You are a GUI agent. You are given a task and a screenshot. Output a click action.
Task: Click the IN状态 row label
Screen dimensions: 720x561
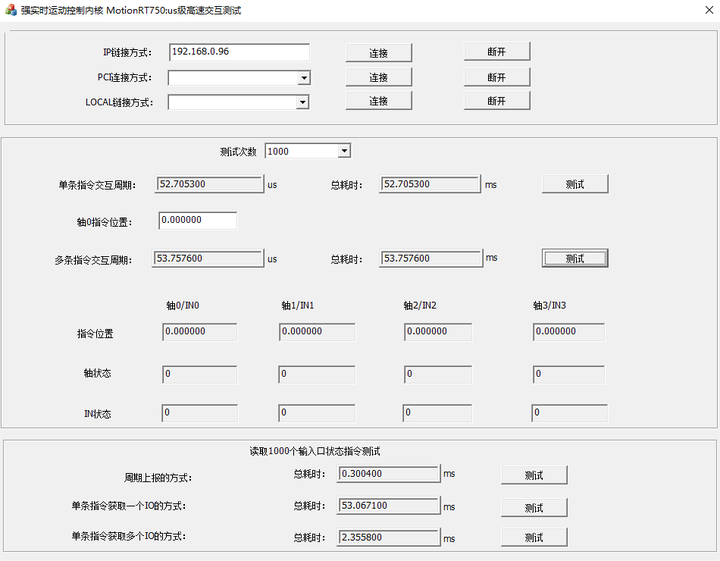pyautogui.click(x=97, y=414)
